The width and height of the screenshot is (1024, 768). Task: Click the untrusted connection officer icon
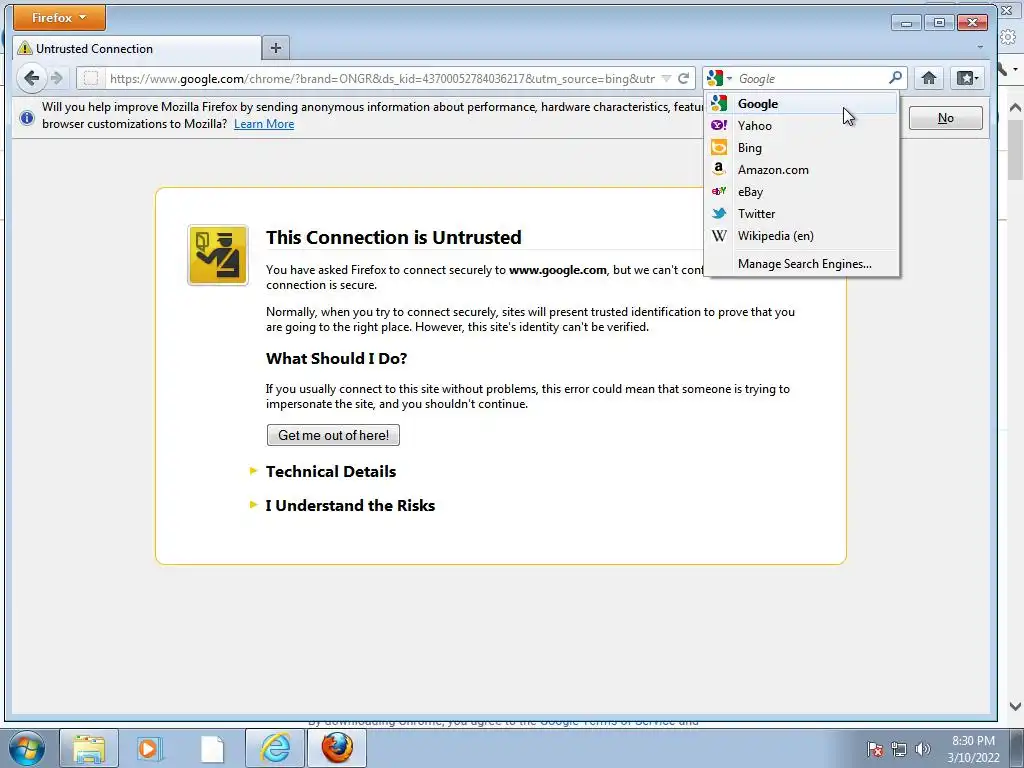tap(217, 255)
